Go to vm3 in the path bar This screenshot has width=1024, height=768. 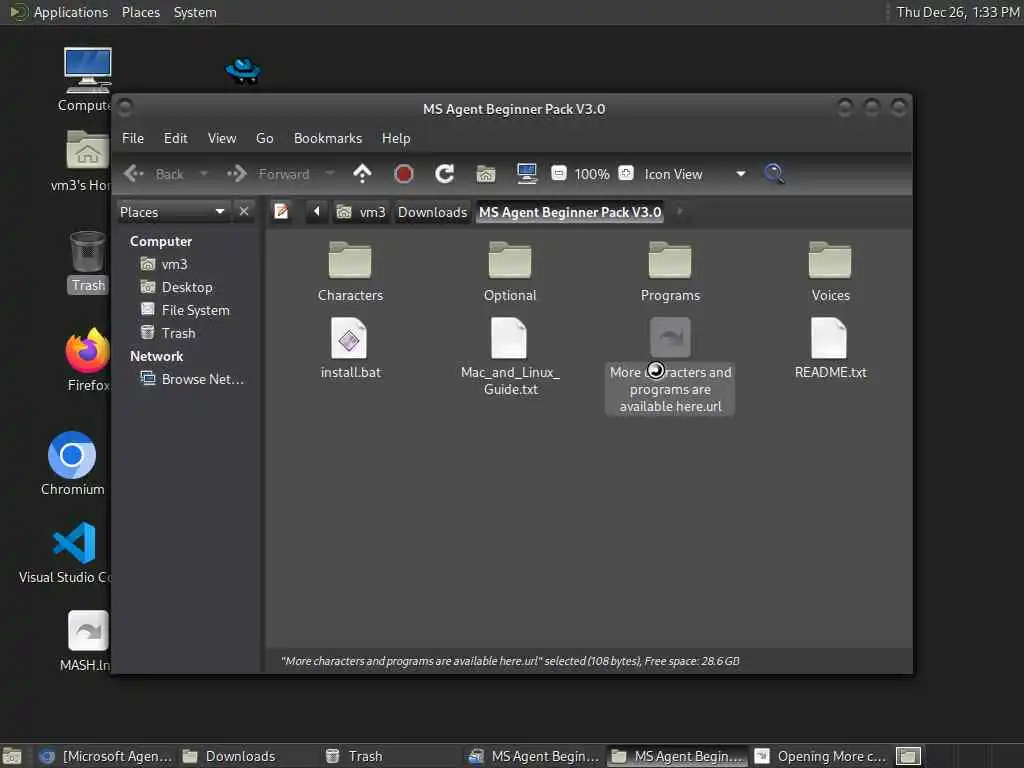point(361,212)
